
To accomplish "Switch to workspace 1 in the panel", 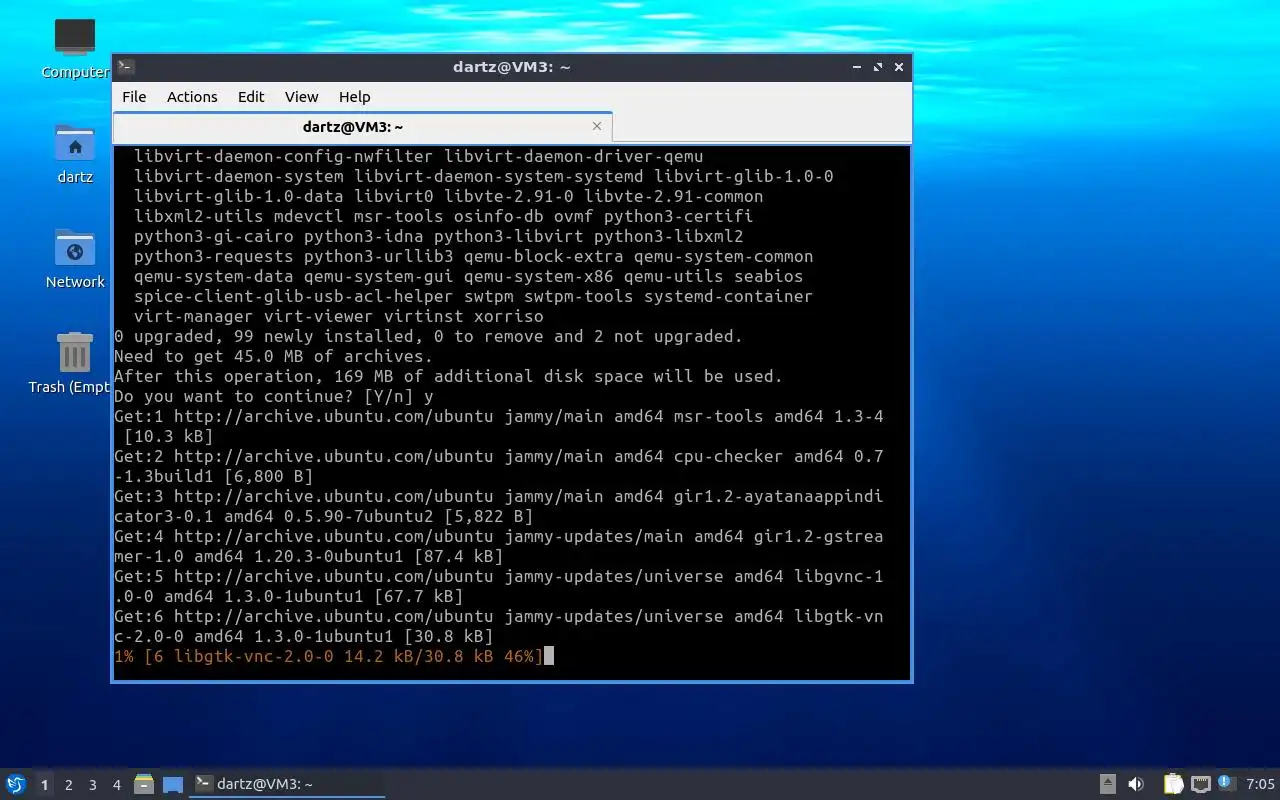I will click(x=44, y=785).
